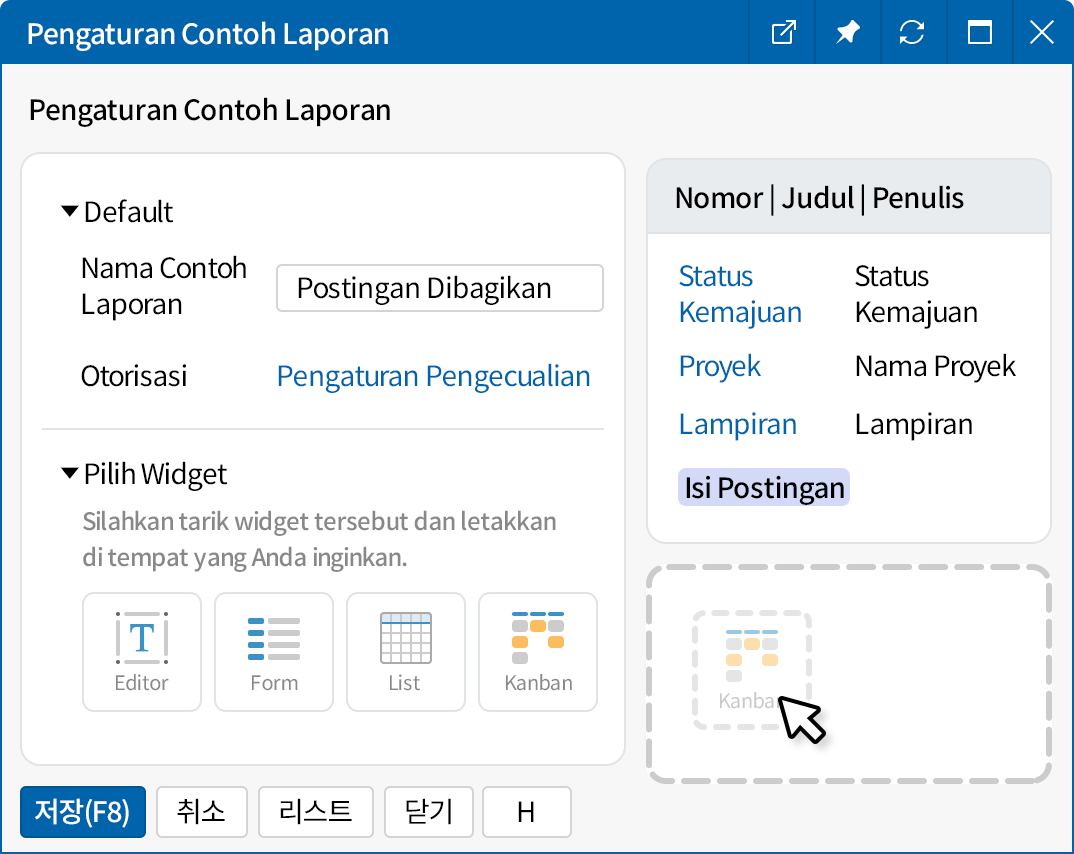Collapse the Default section
Screen dimensions: 1074x854
click(x=70, y=212)
